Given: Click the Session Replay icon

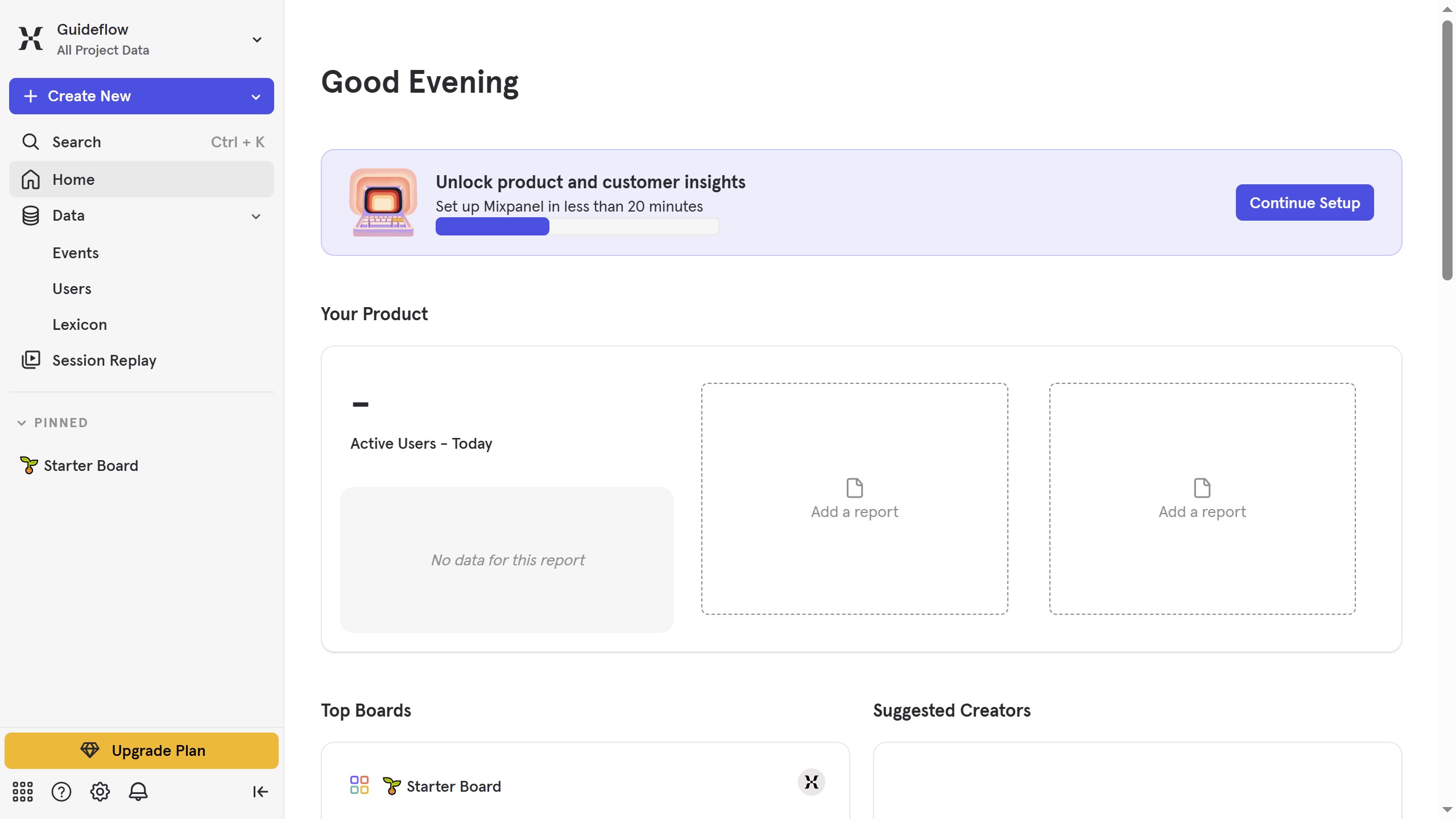Looking at the screenshot, I should pyautogui.click(x=31, y=360).
